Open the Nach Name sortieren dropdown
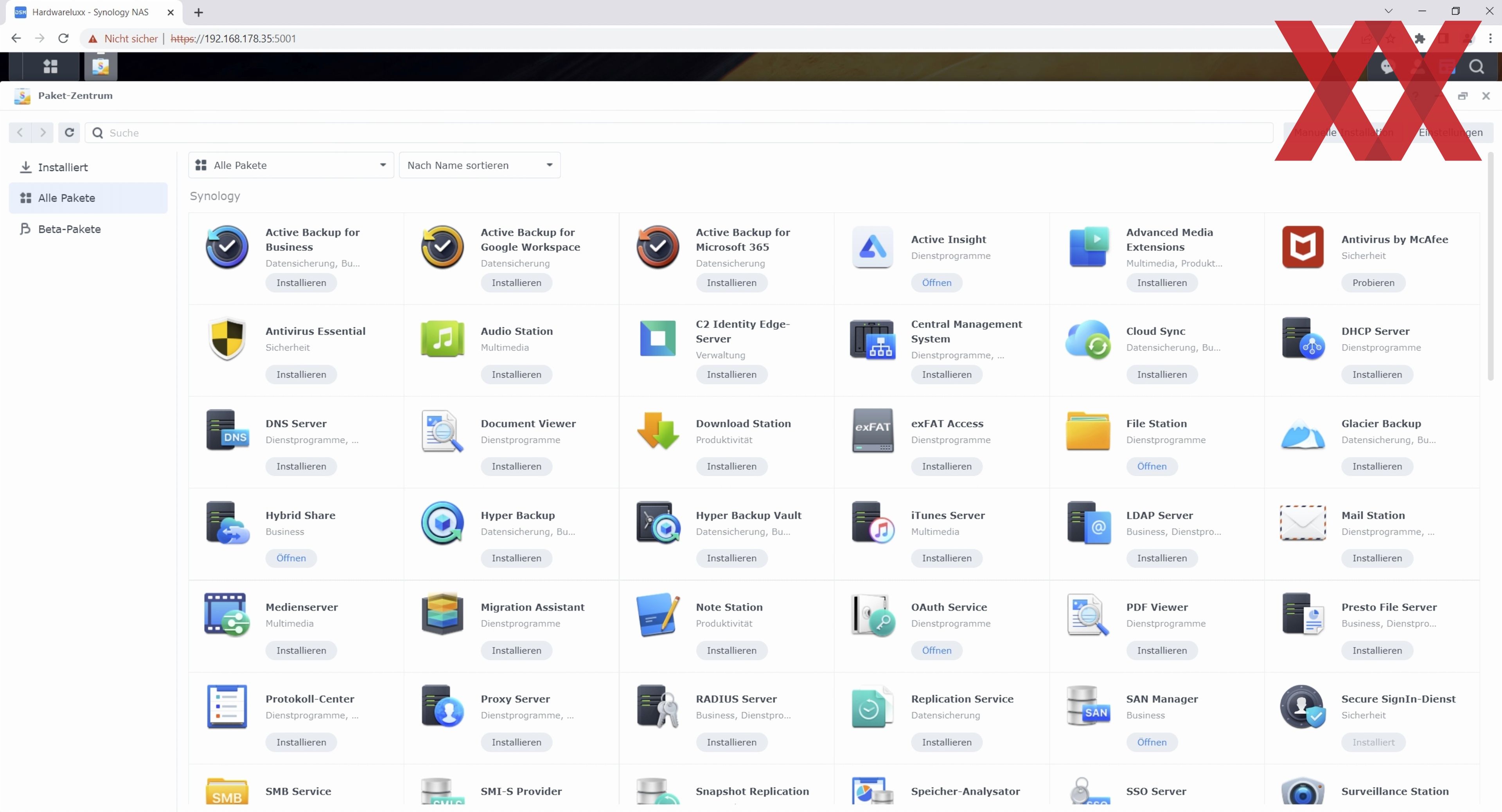Screen dimensions: 1502x812 coord(479,165)
